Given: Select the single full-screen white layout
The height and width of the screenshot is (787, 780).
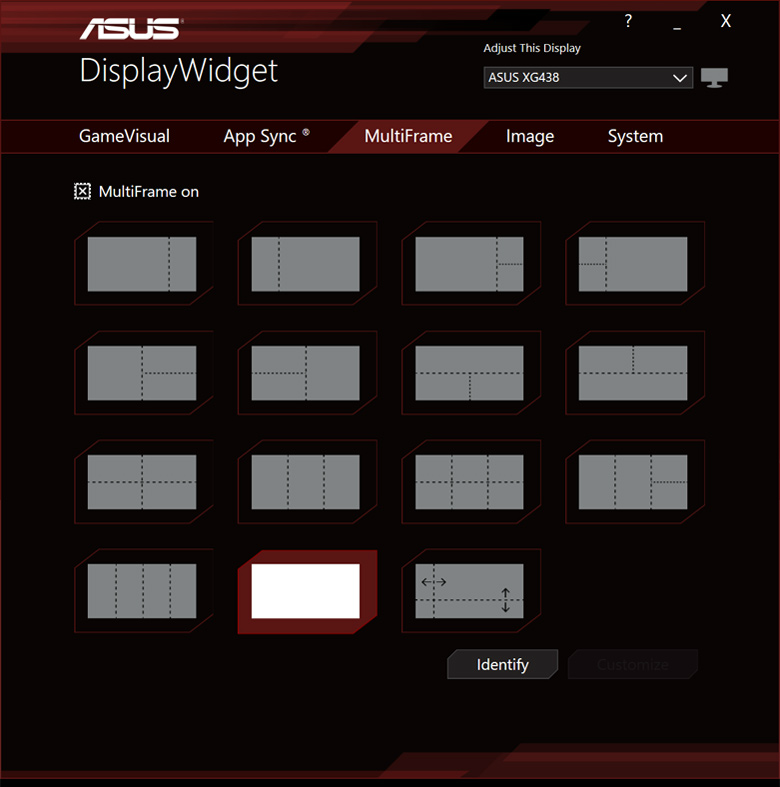Looking at the screenshot, I should [307, 592].
